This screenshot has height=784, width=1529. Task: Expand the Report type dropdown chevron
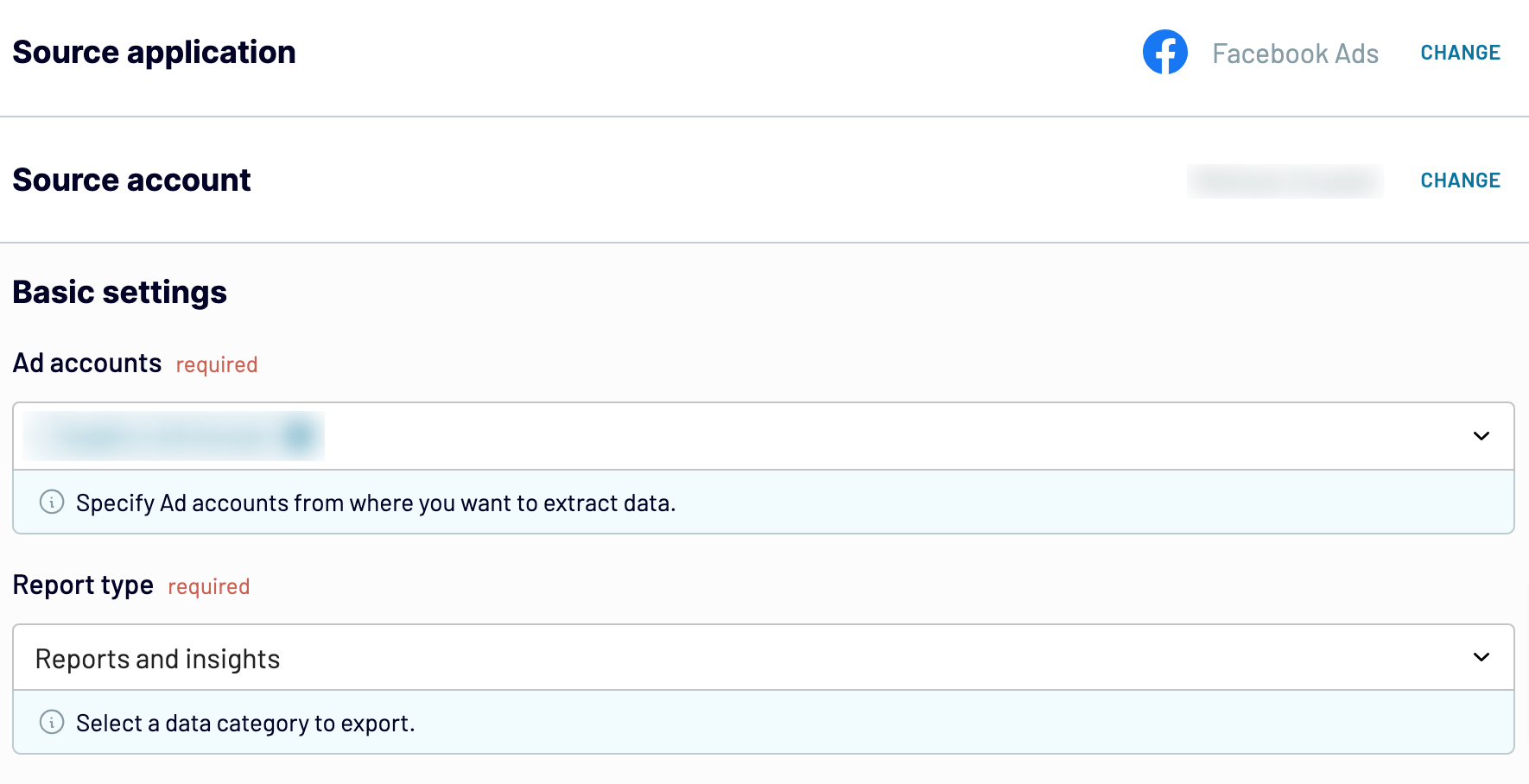[1481, 657]
